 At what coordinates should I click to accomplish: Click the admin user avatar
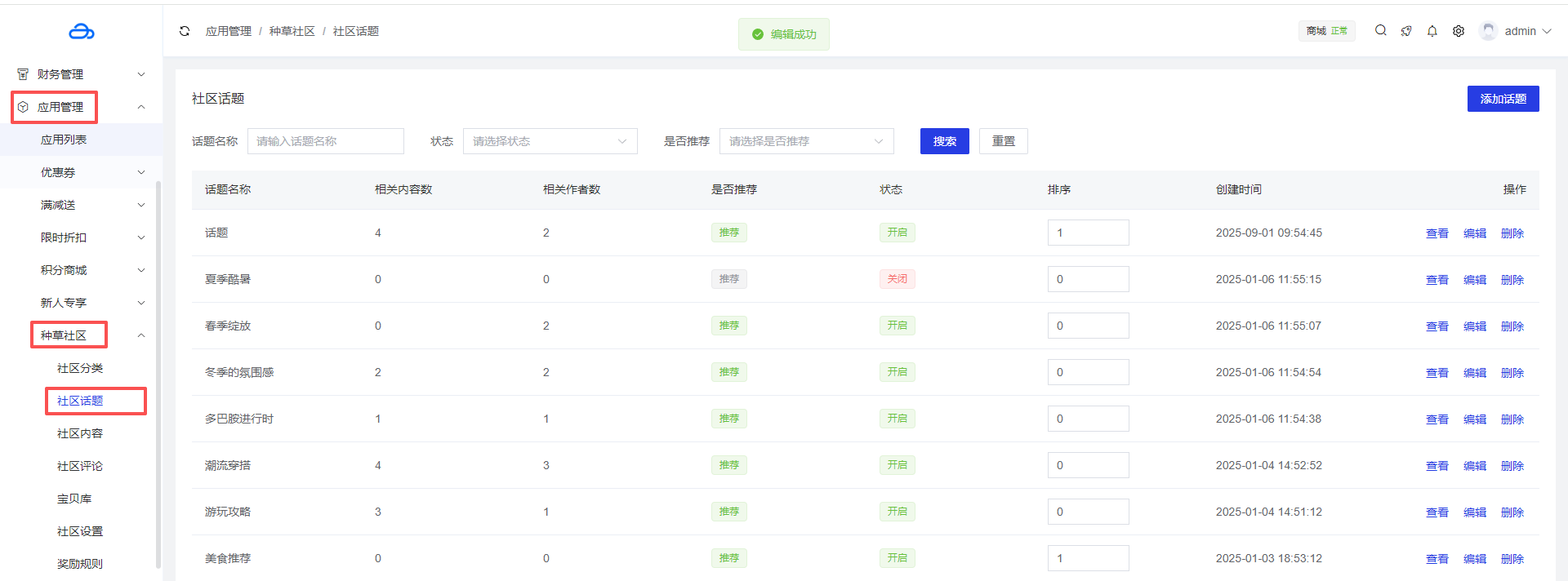[1488, 31]
